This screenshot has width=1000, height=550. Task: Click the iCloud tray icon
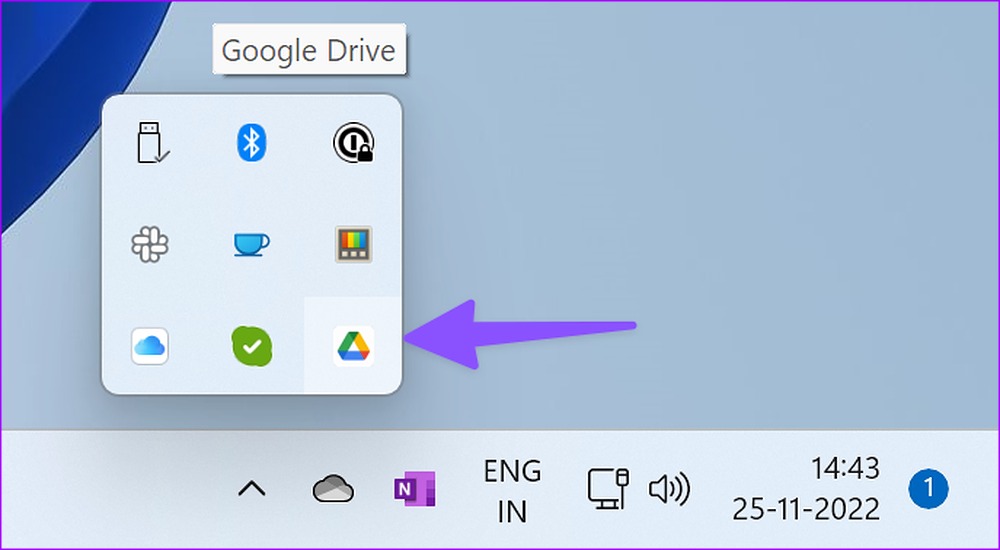150,346
